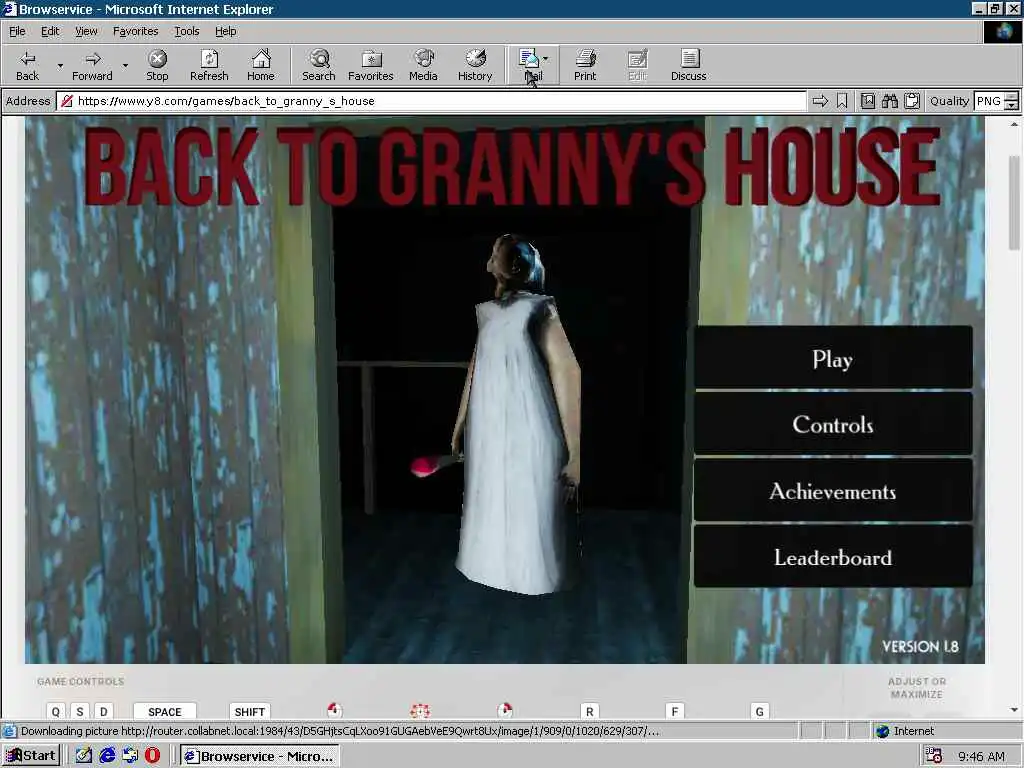Open the History toolbar icon

[x=475, y=59]
